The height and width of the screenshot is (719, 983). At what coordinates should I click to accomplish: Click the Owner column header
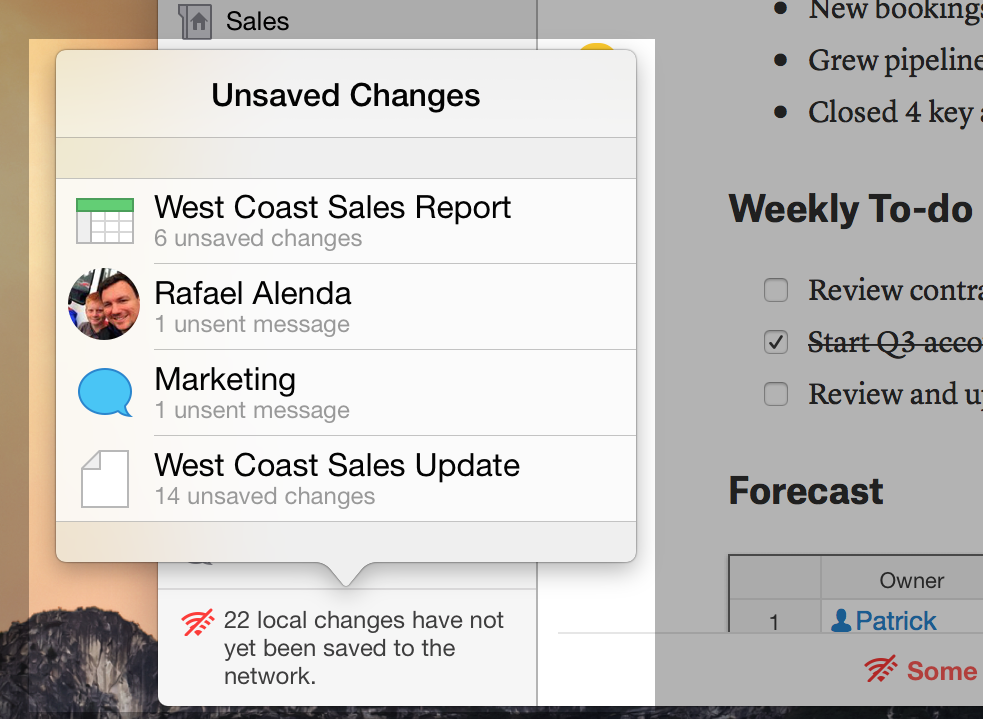click(x=911, y=580)
